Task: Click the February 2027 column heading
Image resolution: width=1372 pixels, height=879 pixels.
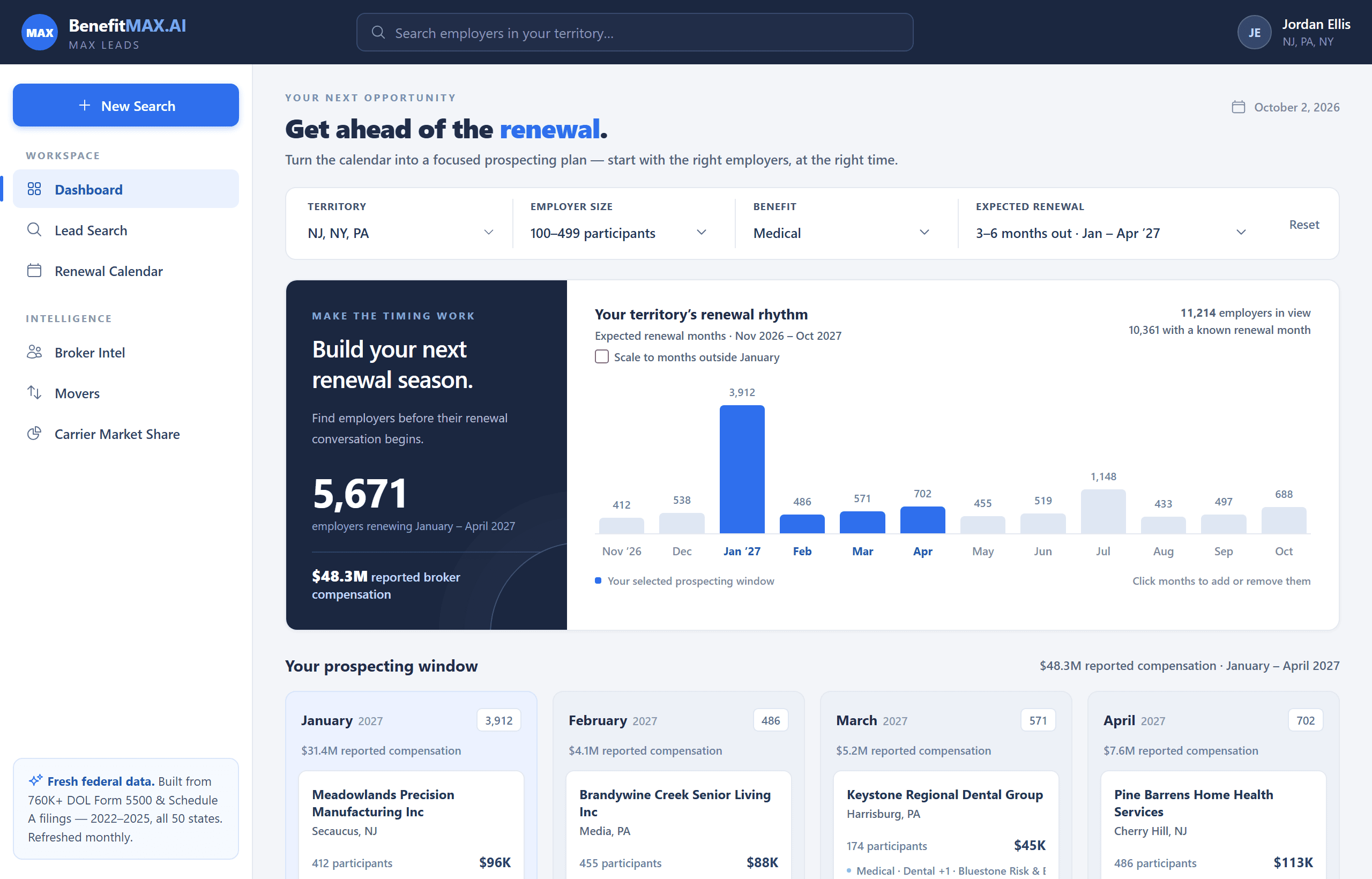Action: click(x=613, y=720)
